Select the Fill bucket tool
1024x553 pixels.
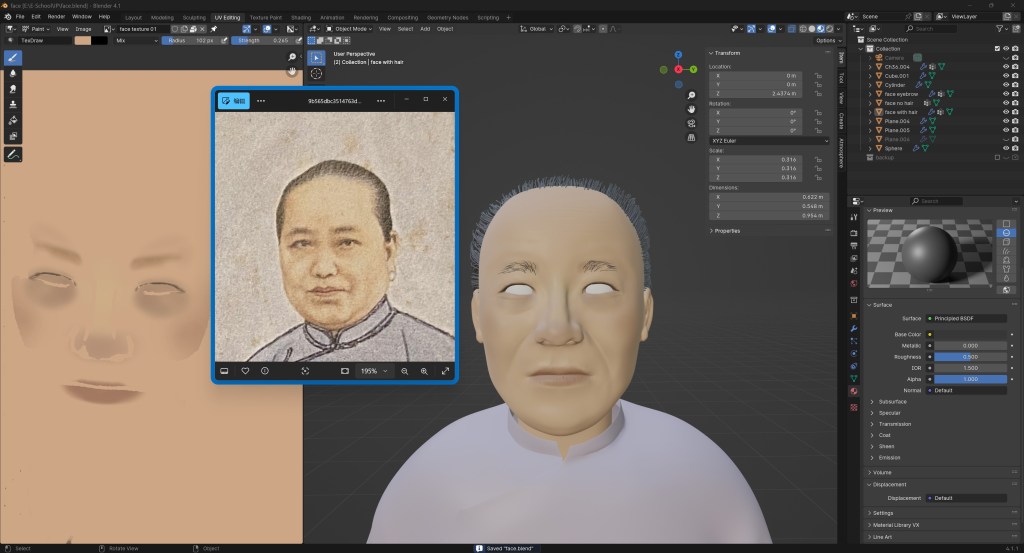click(14, 120)
